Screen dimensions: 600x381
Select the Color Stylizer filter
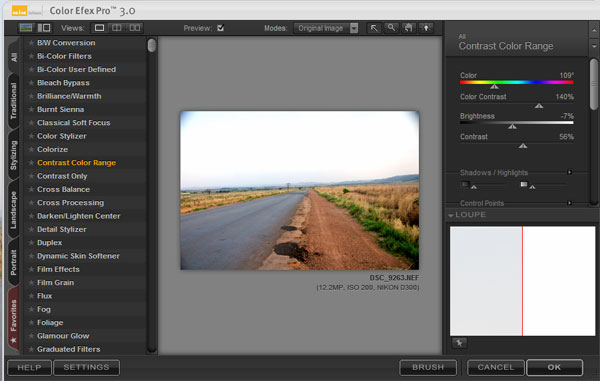pos(62,136)
